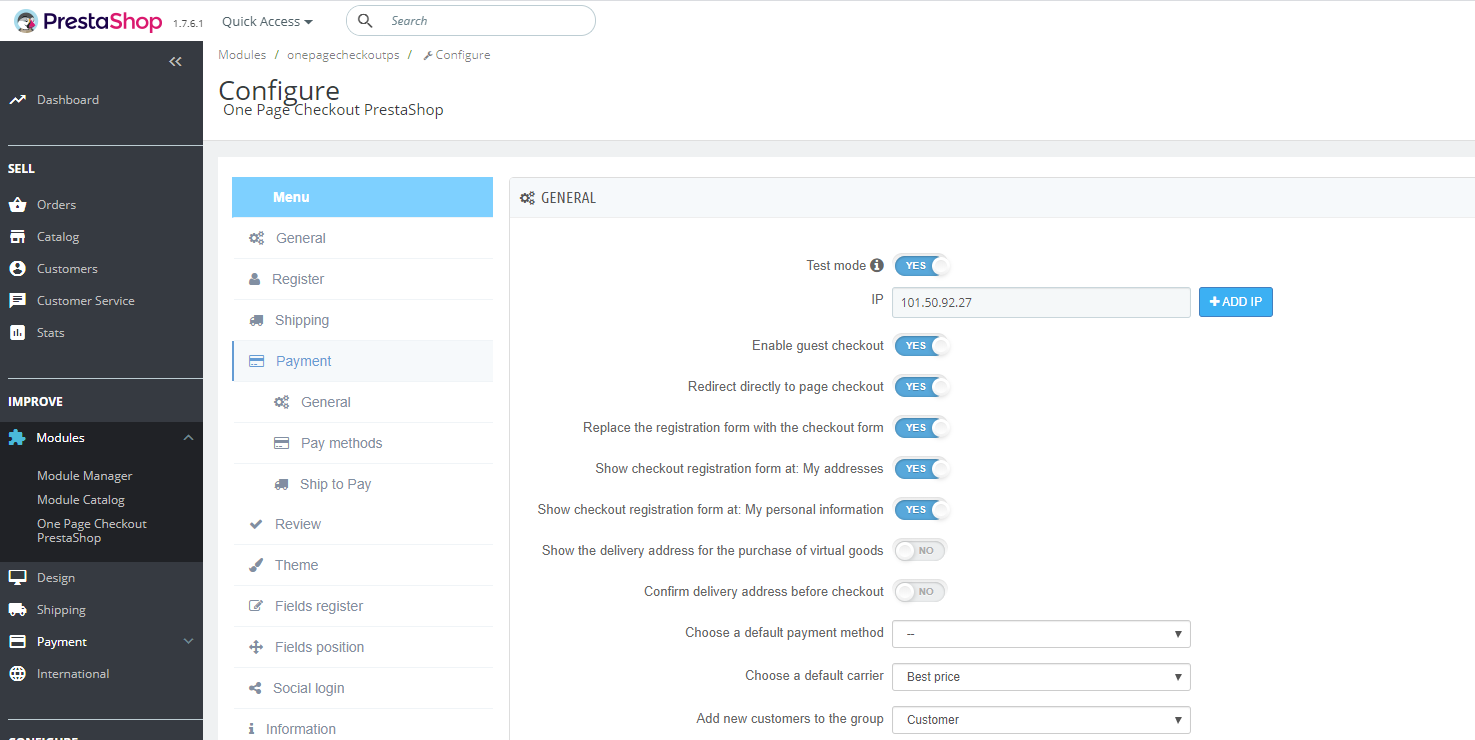Toggle Show registration form at My personal information
This screenshot has height=740, width=1475.
click(x=920, y=510)
